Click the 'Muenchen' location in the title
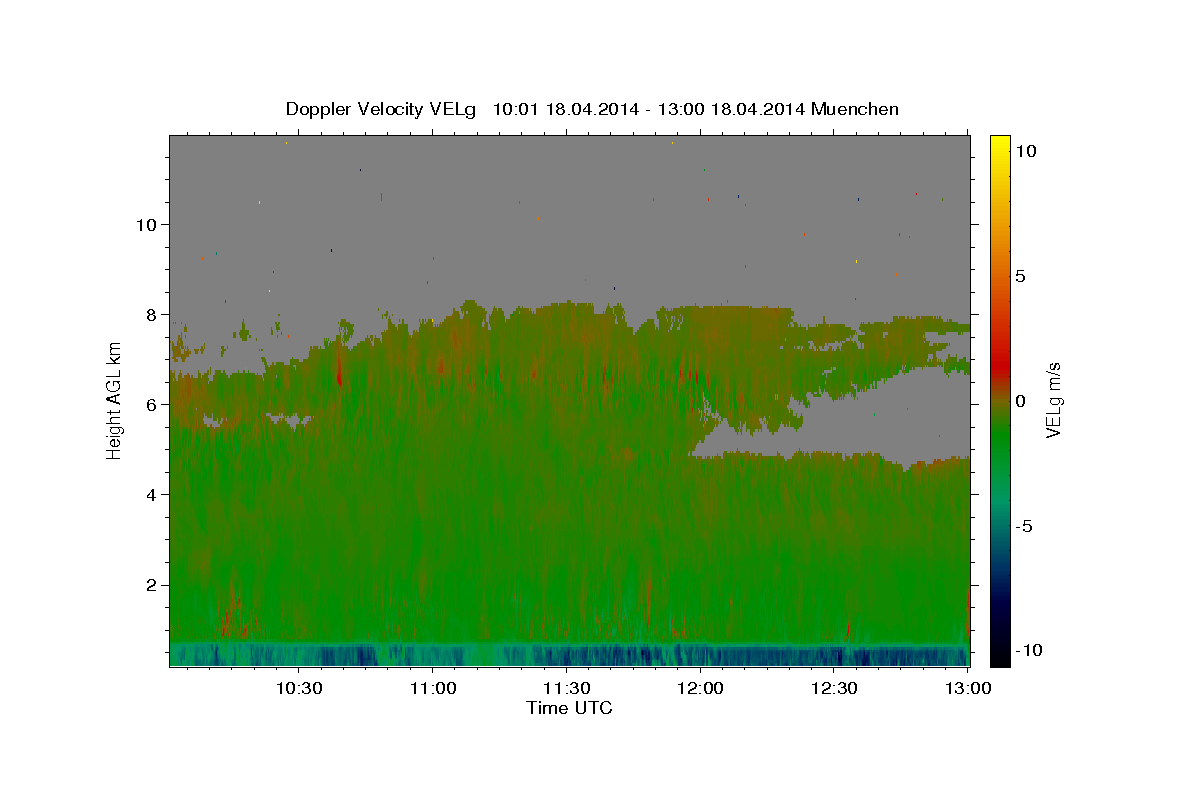The height and width of the screenshot is (800, 1200). point(855,109)
